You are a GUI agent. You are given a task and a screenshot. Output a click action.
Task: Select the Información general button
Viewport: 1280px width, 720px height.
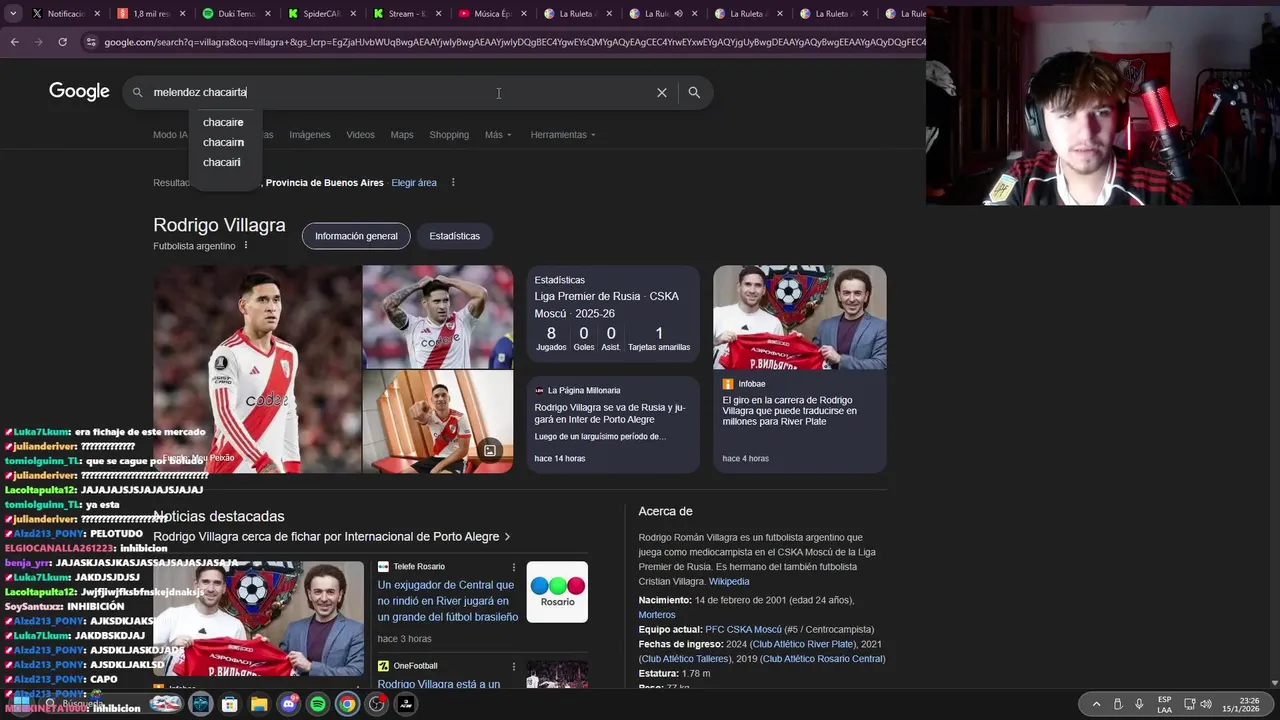(x=356, y=236)
